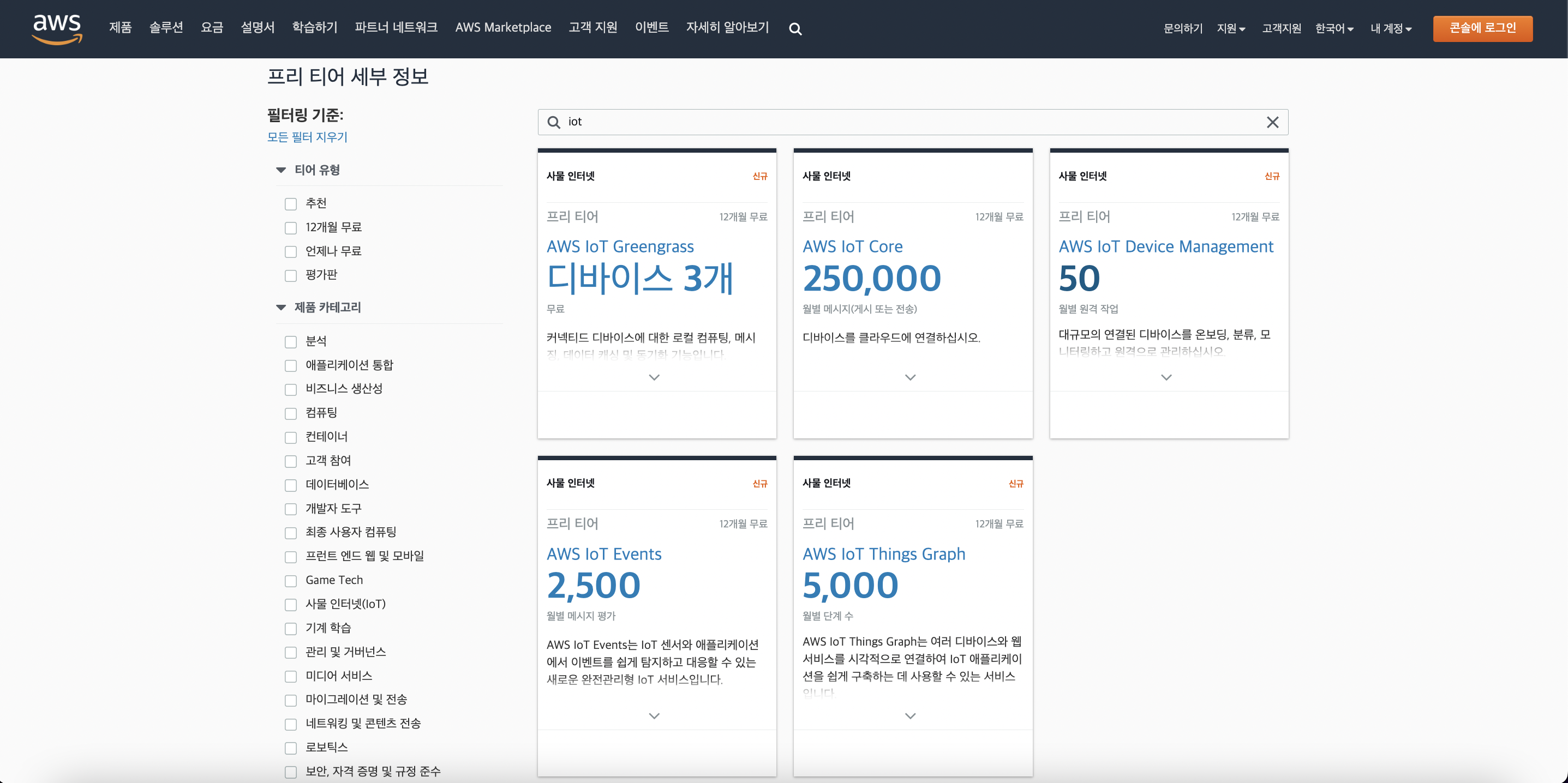Click magnifier icon inside the filter search box
Image resolution: width=1568 pixels, height=783 pixels.
pos(553,122)
